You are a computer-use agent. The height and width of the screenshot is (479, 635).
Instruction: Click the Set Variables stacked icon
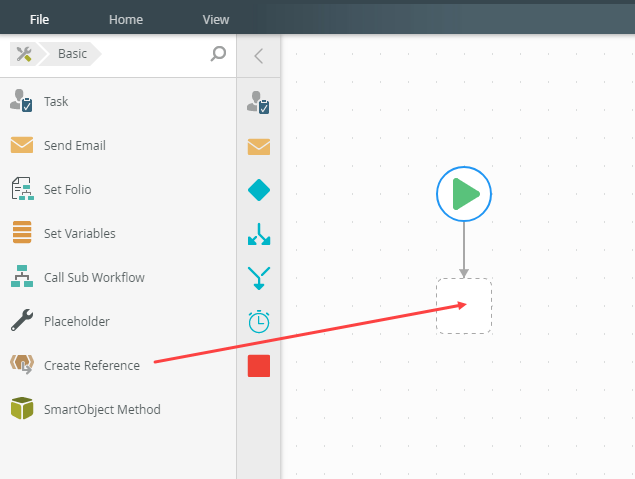point(22,232)
